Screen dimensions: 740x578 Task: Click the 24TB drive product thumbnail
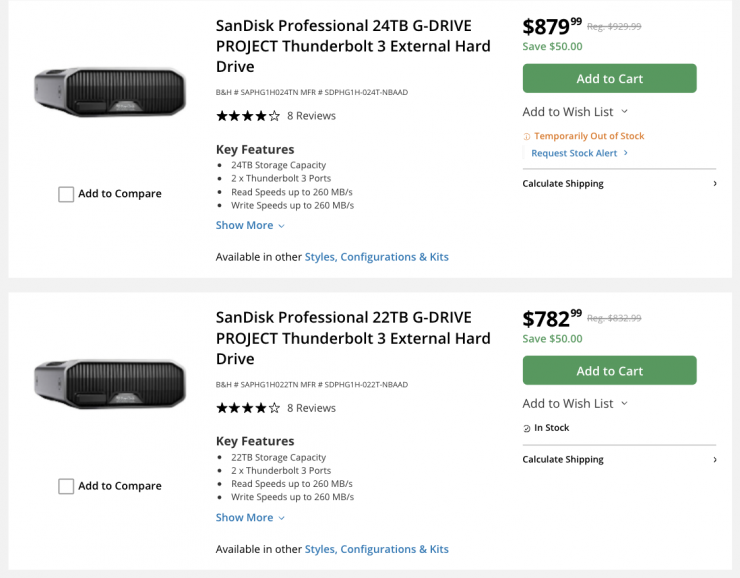pyautogui.click(x=110, y=92)
